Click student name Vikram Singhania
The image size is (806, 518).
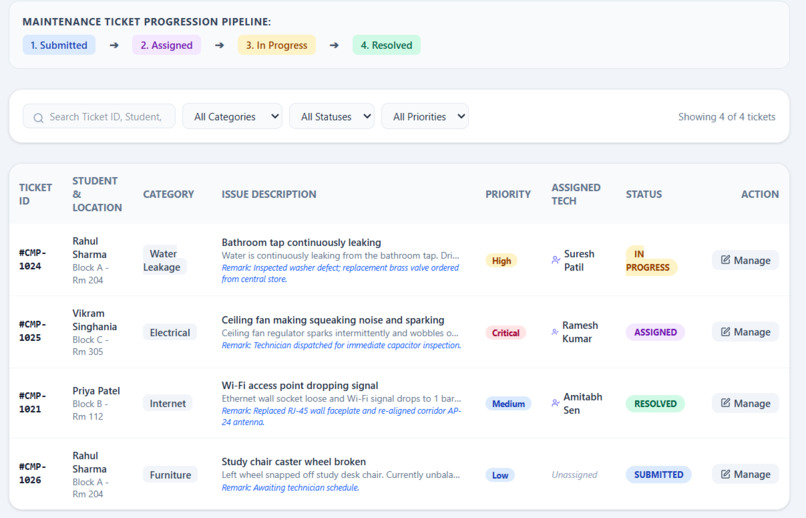coord(95,320)
